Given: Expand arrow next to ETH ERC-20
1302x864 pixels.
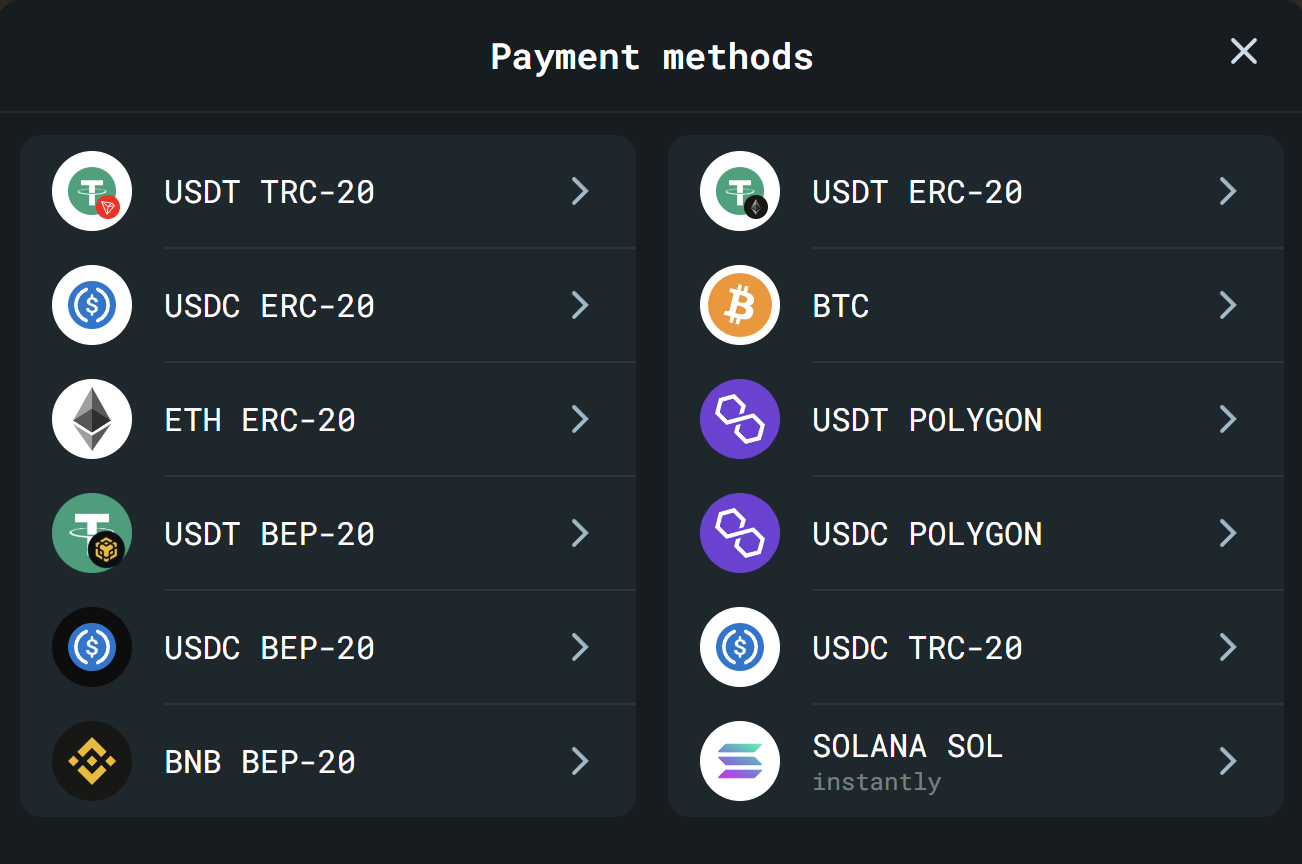Looking at the screenshot, I should tap(580, 419).
